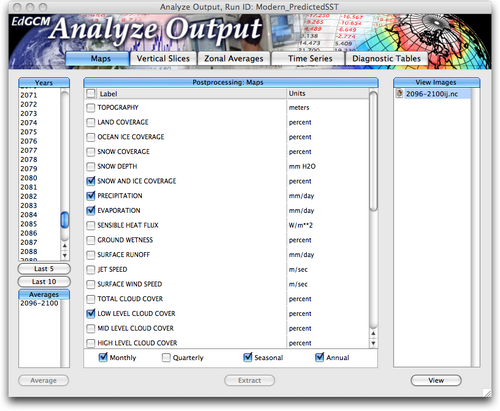Image resolution: width=500 pixels, height=411 pixels.
Task: Open the Vertical Slices tab
Action: (163, 58)
